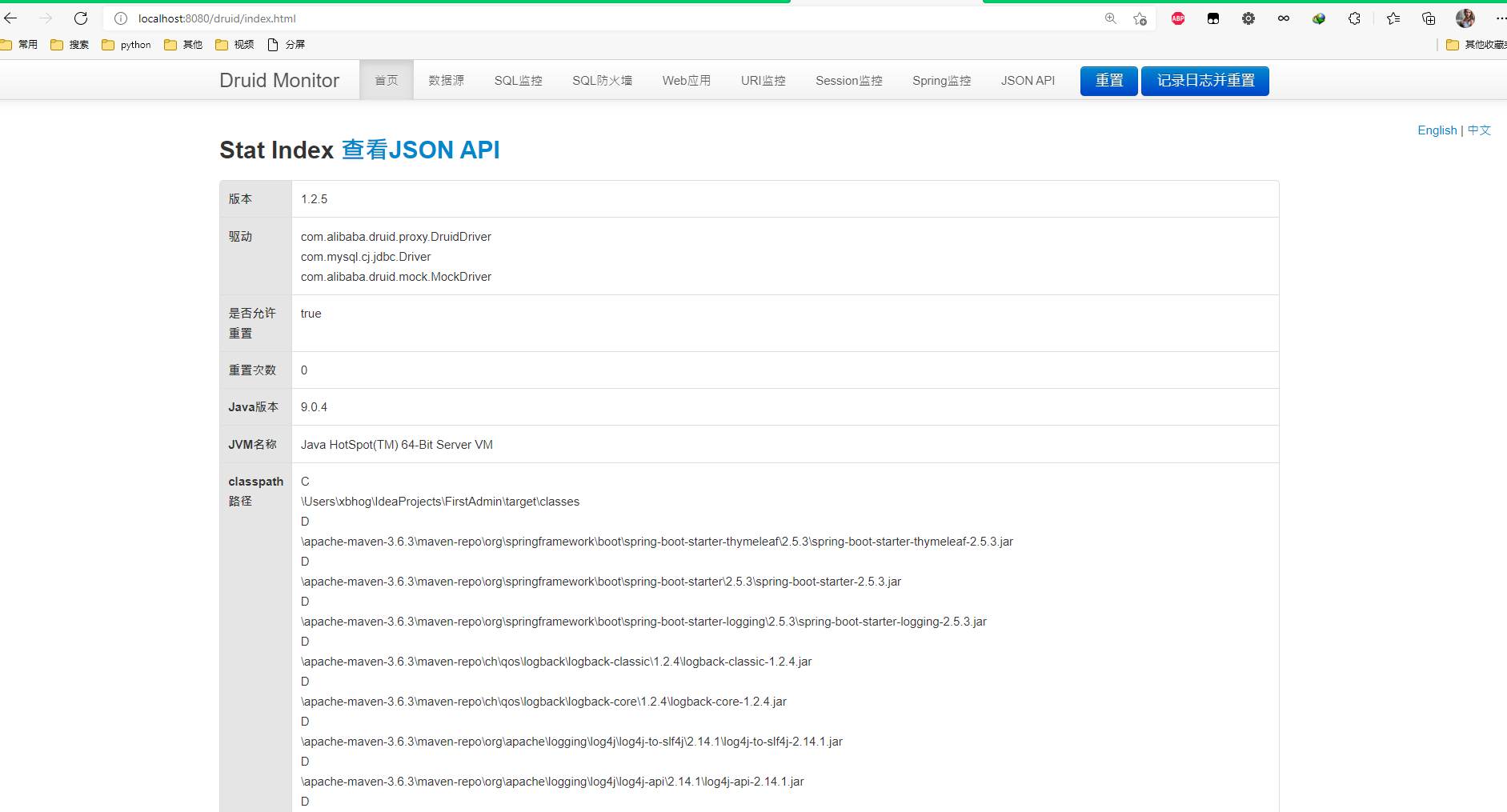
Task: Click the classpath路径 row label
Action: [256, 491]
